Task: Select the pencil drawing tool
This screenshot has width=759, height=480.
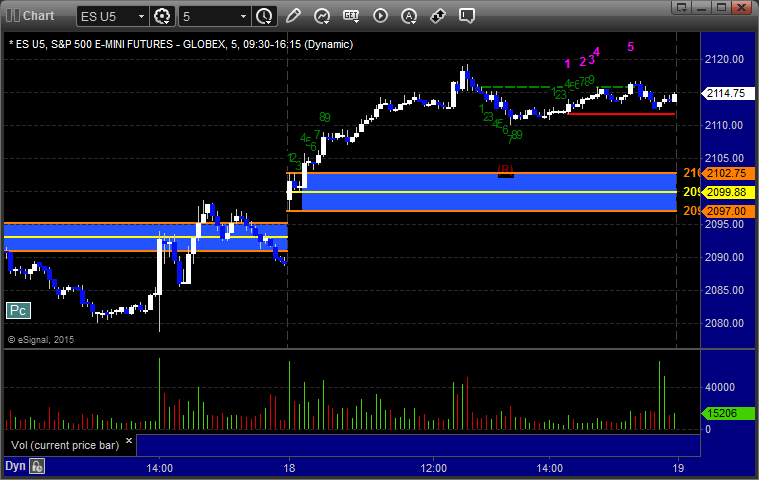Action: point(293,16)
